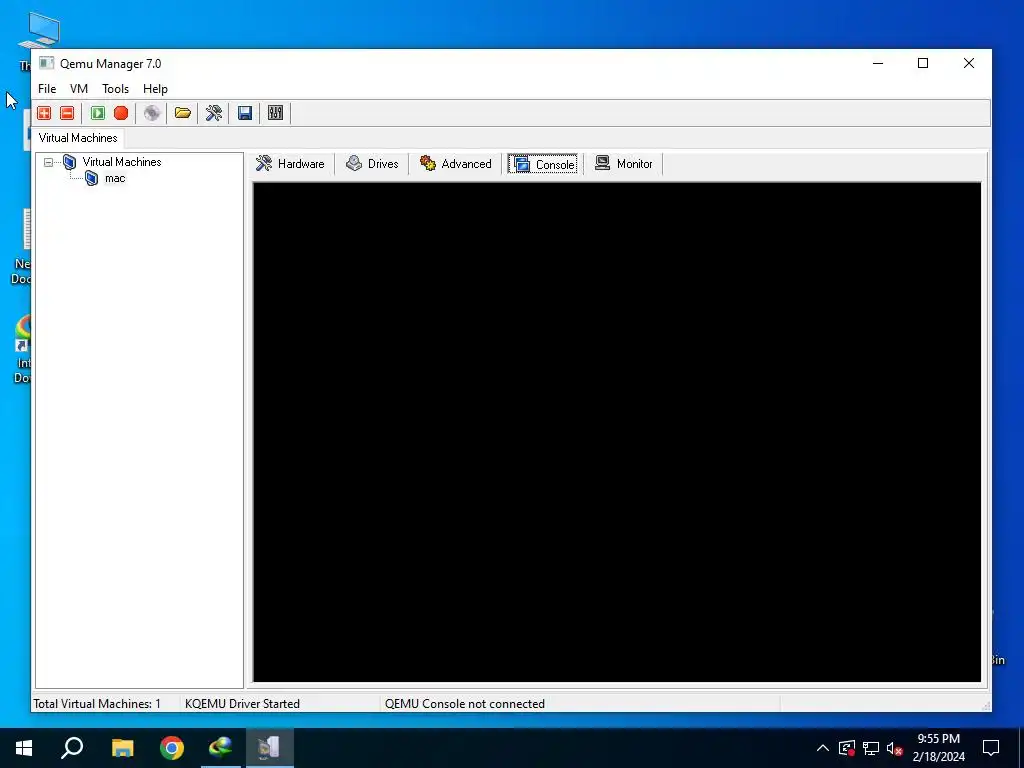Launch Google Chrome from the taskbar

point(172,748)
